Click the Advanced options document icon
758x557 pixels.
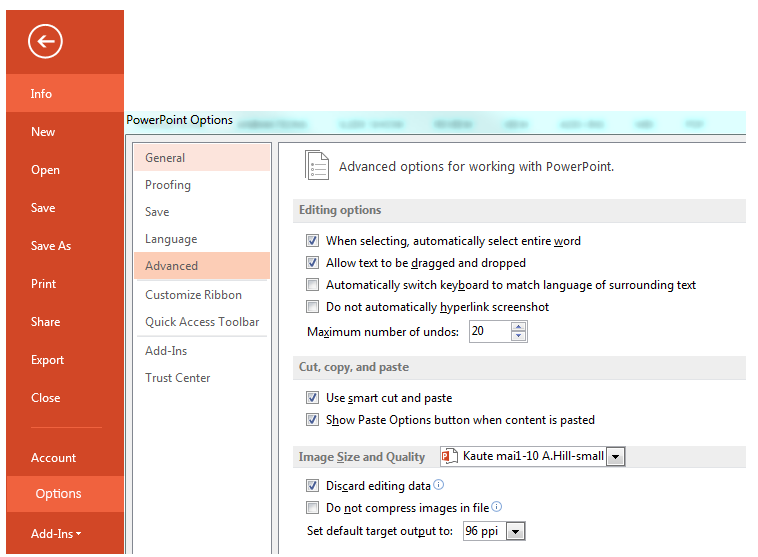pos(317,165)
